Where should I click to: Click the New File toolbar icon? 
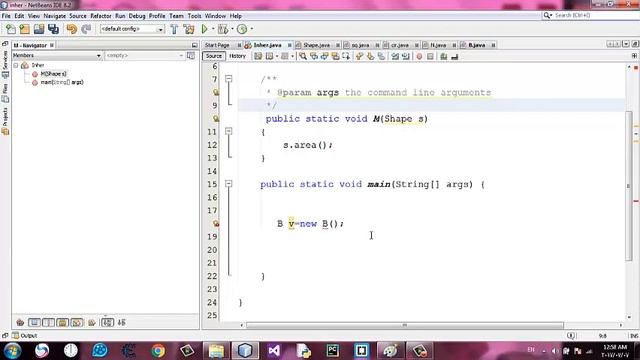pos(11,29)
